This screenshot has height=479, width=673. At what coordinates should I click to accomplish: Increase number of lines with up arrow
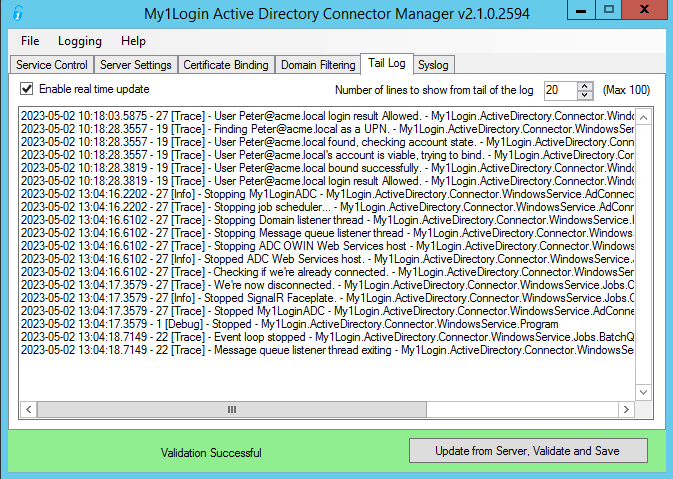[585, 86]
